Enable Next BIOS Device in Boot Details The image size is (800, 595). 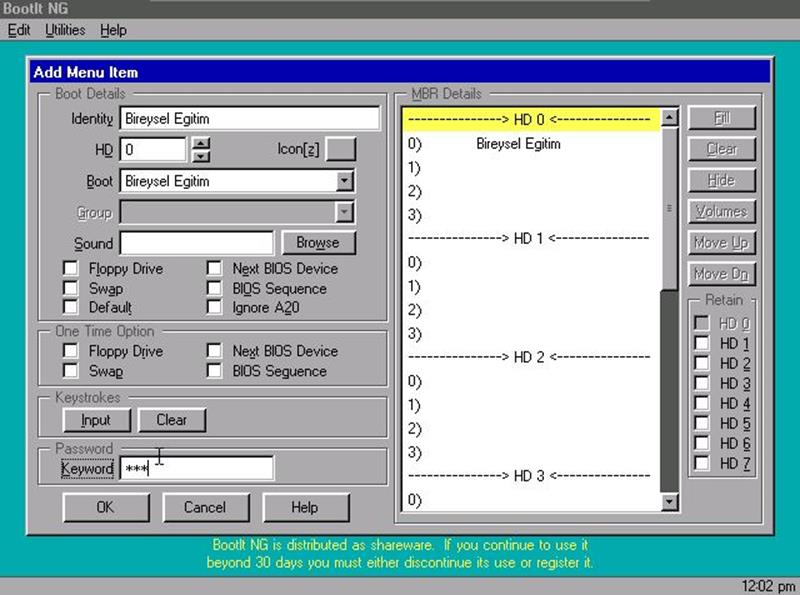pos(214,268)
